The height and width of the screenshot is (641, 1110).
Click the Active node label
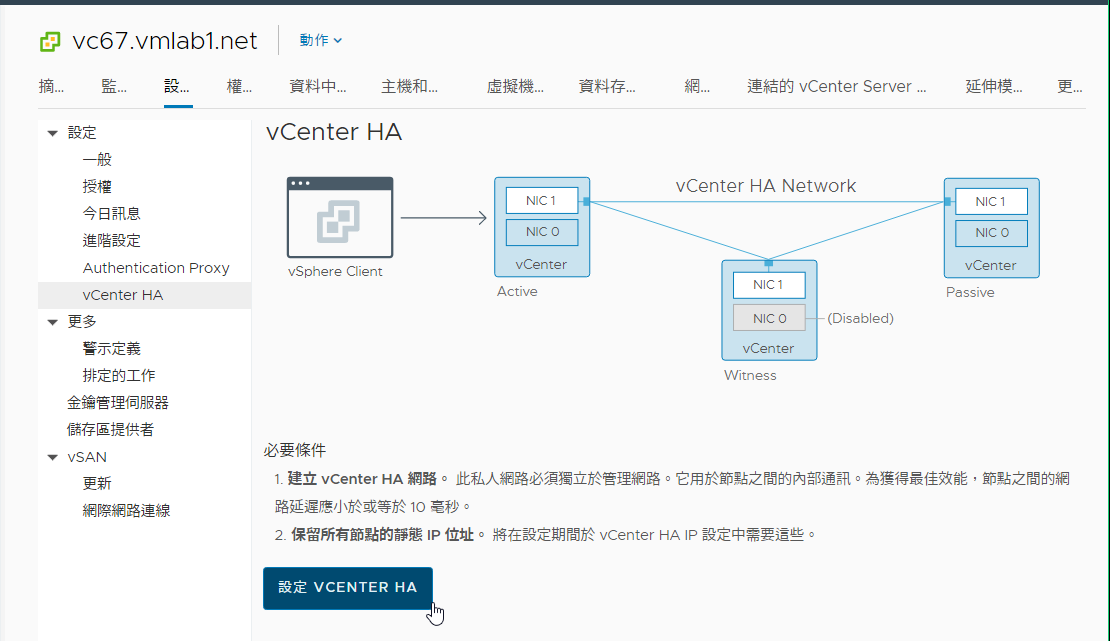517,292
